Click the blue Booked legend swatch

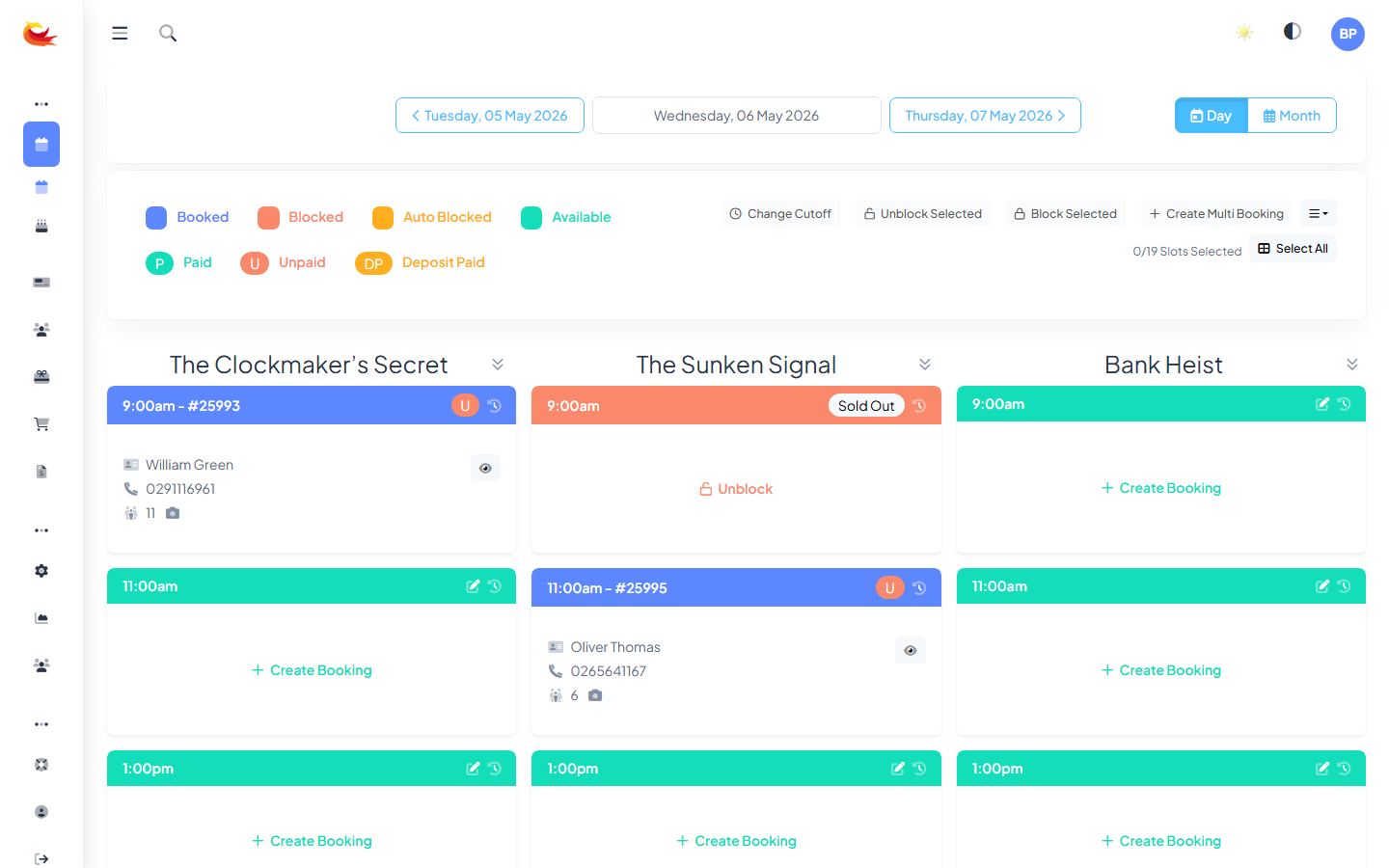156,218
